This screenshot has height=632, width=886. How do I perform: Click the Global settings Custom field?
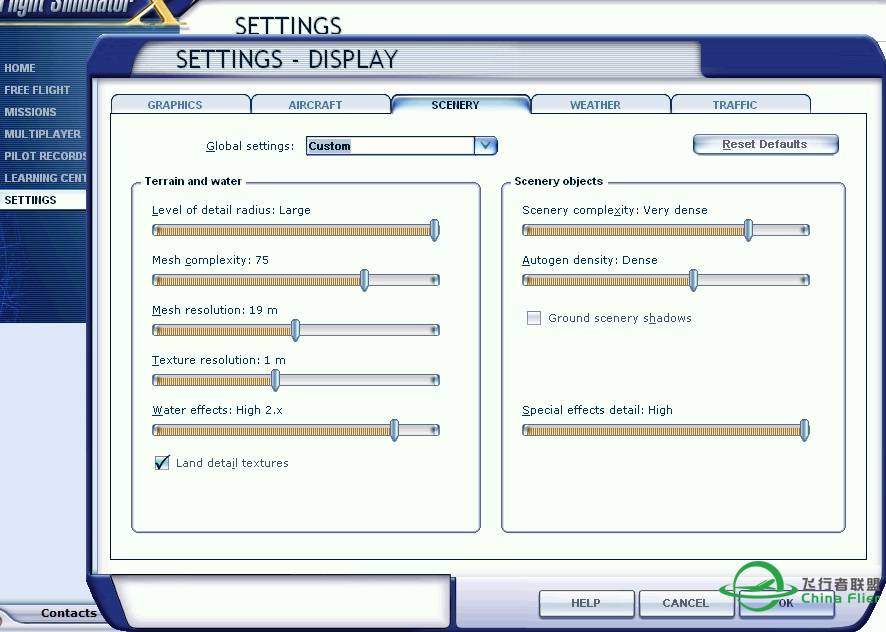pos(390,146)
